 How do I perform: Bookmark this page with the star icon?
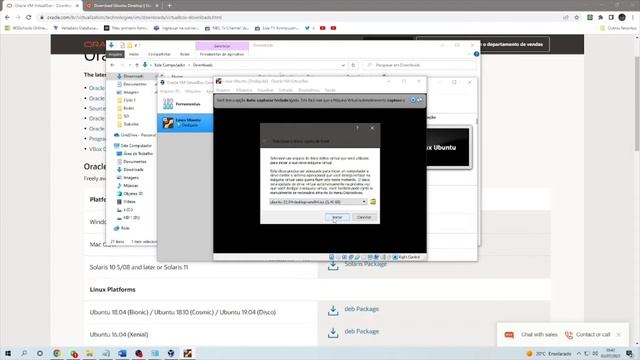(x=577, y=18)
